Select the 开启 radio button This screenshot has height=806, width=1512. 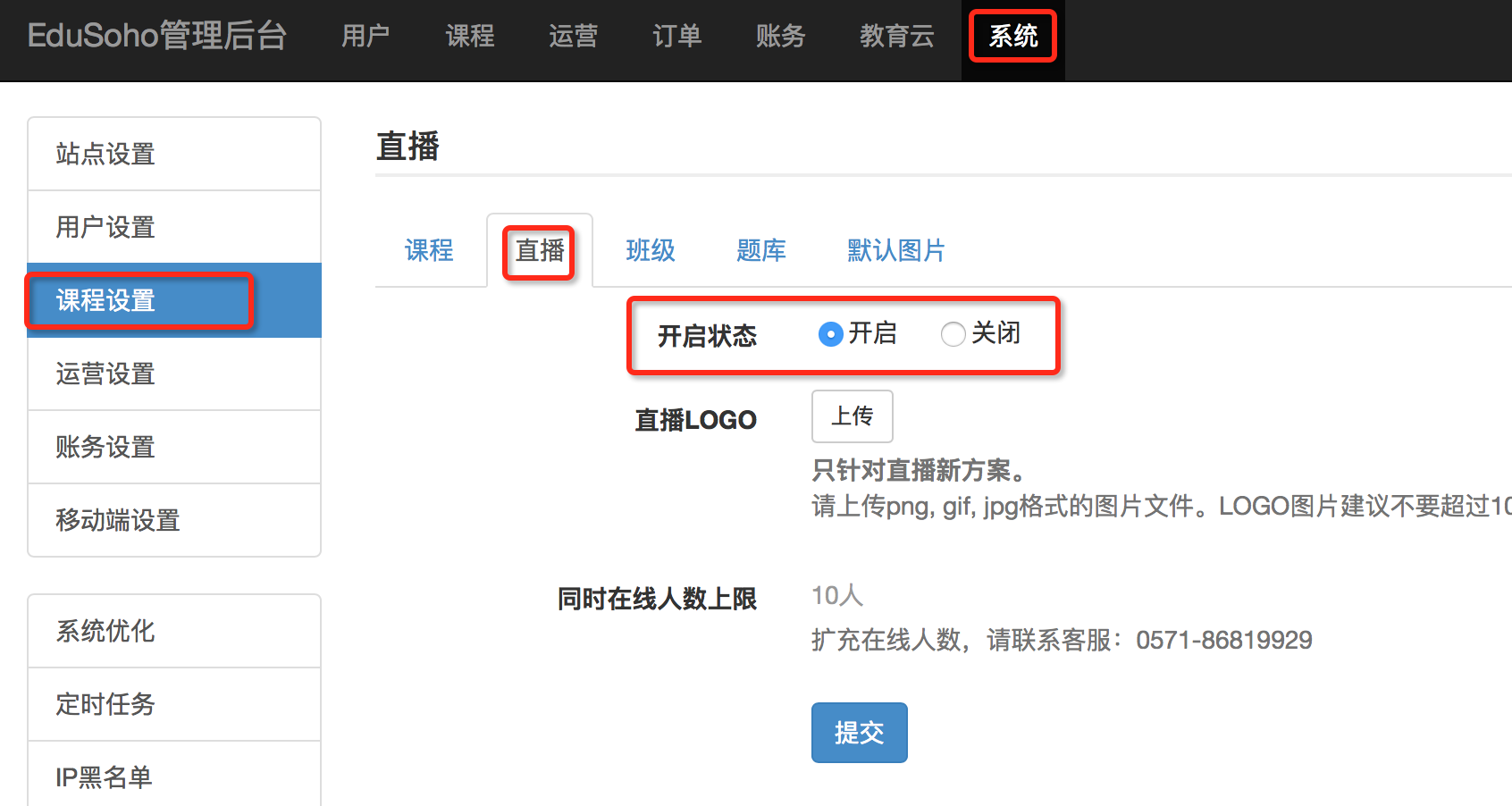830,334
